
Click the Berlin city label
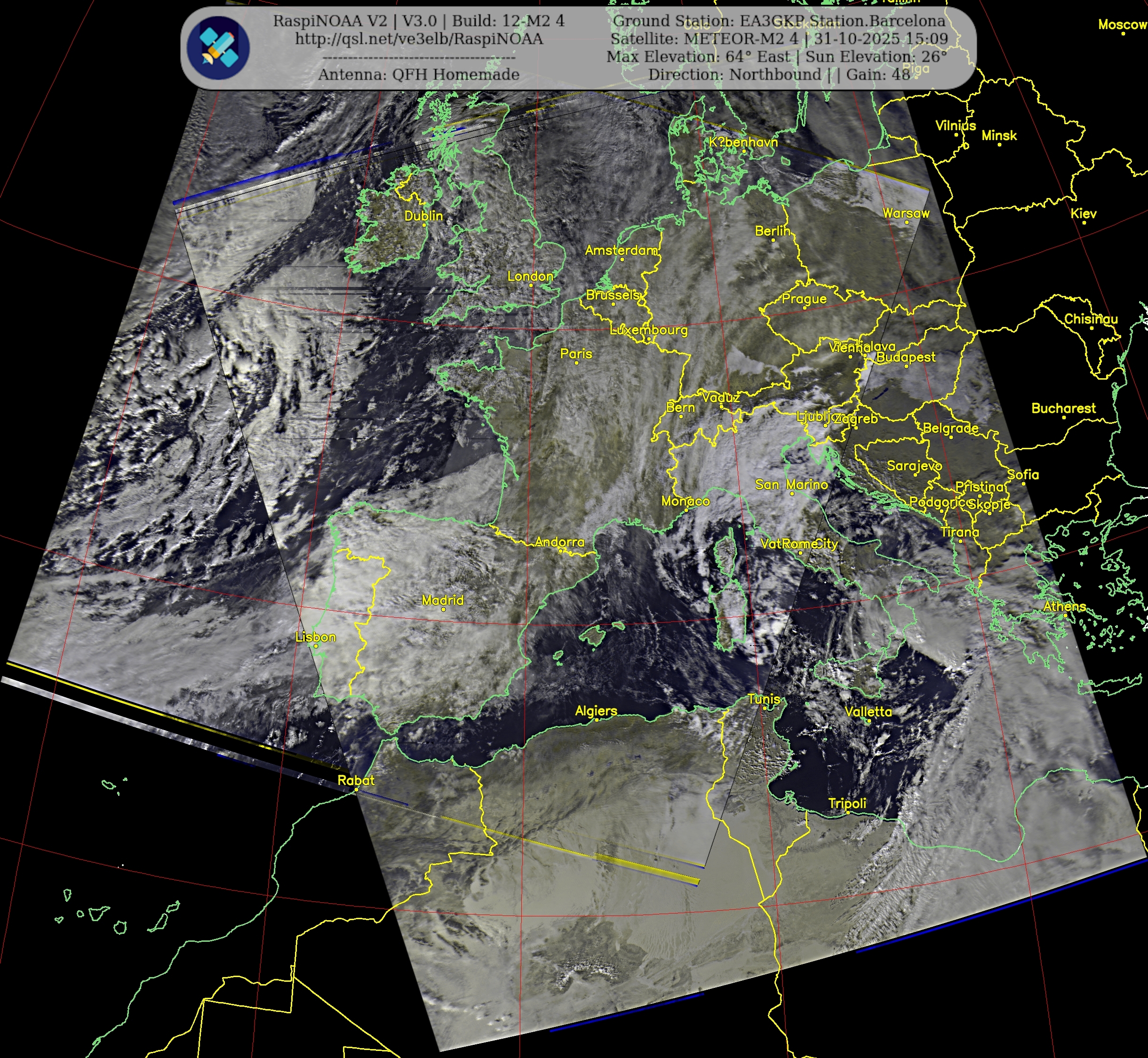(773, 231)
